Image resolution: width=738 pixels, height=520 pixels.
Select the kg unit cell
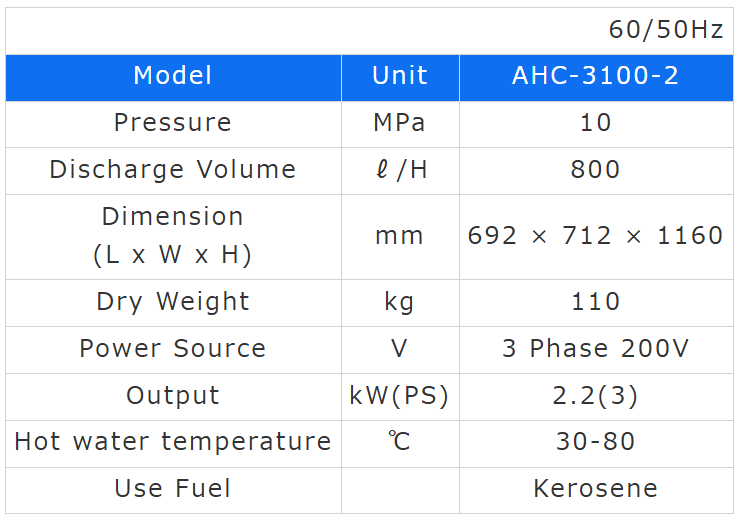coord(399,302)
